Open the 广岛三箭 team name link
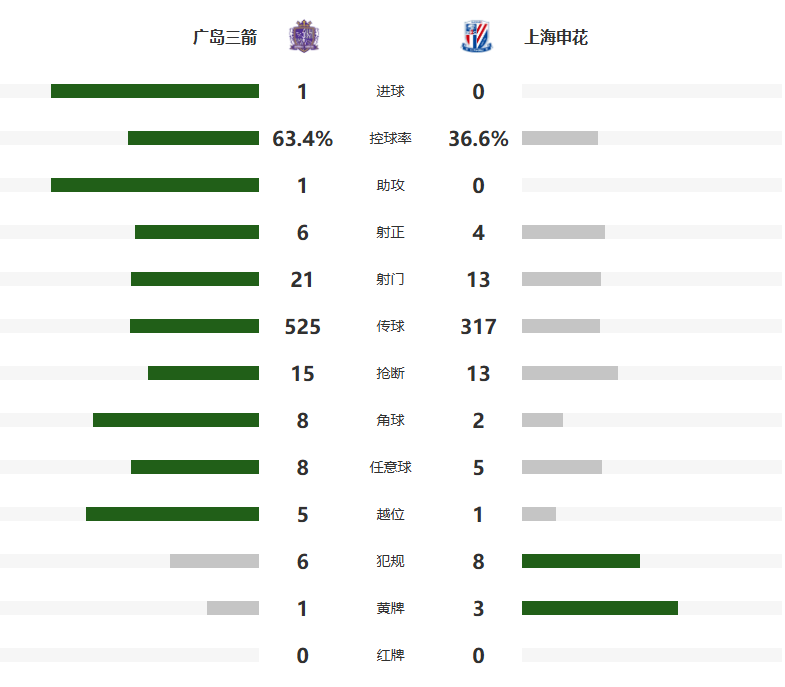The width and height of the screenshot is (785, 687). point(225,38)
